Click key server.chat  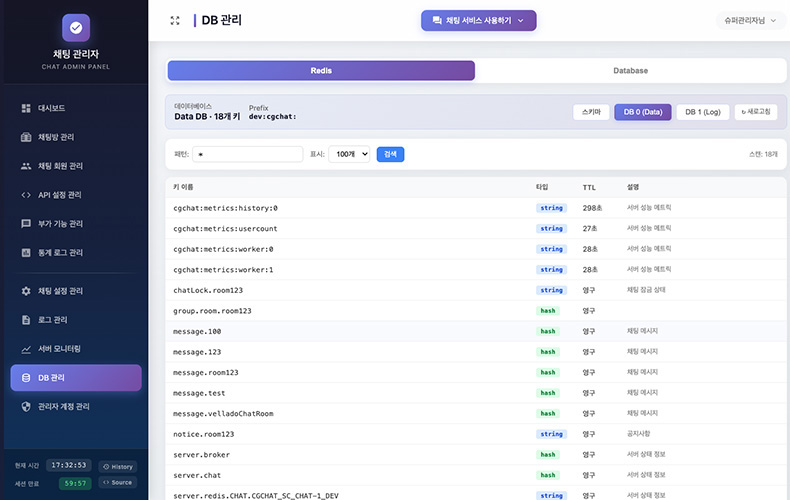[197, 475]
